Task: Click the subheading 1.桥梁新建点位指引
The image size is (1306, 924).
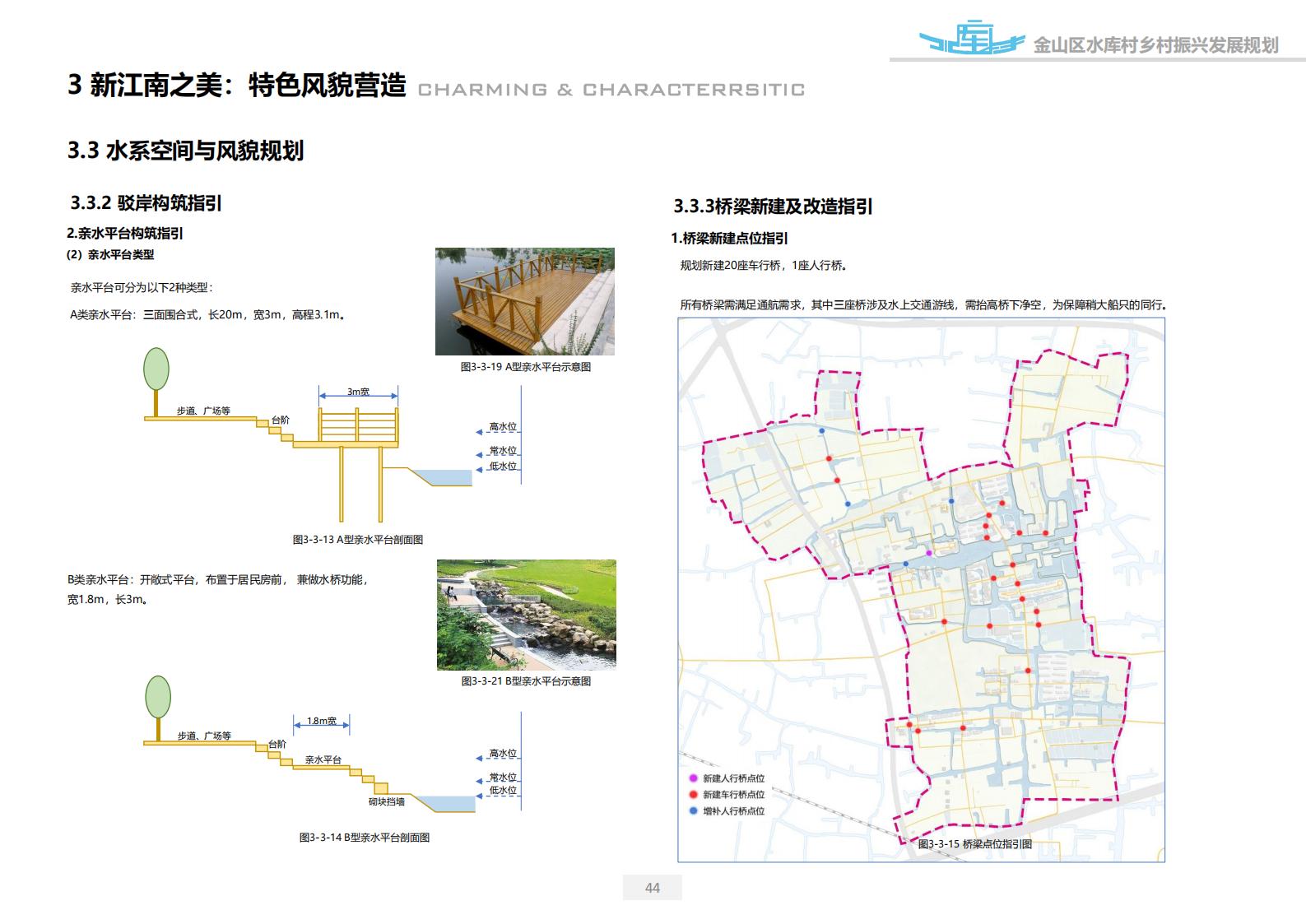Action: click(730, 239)
